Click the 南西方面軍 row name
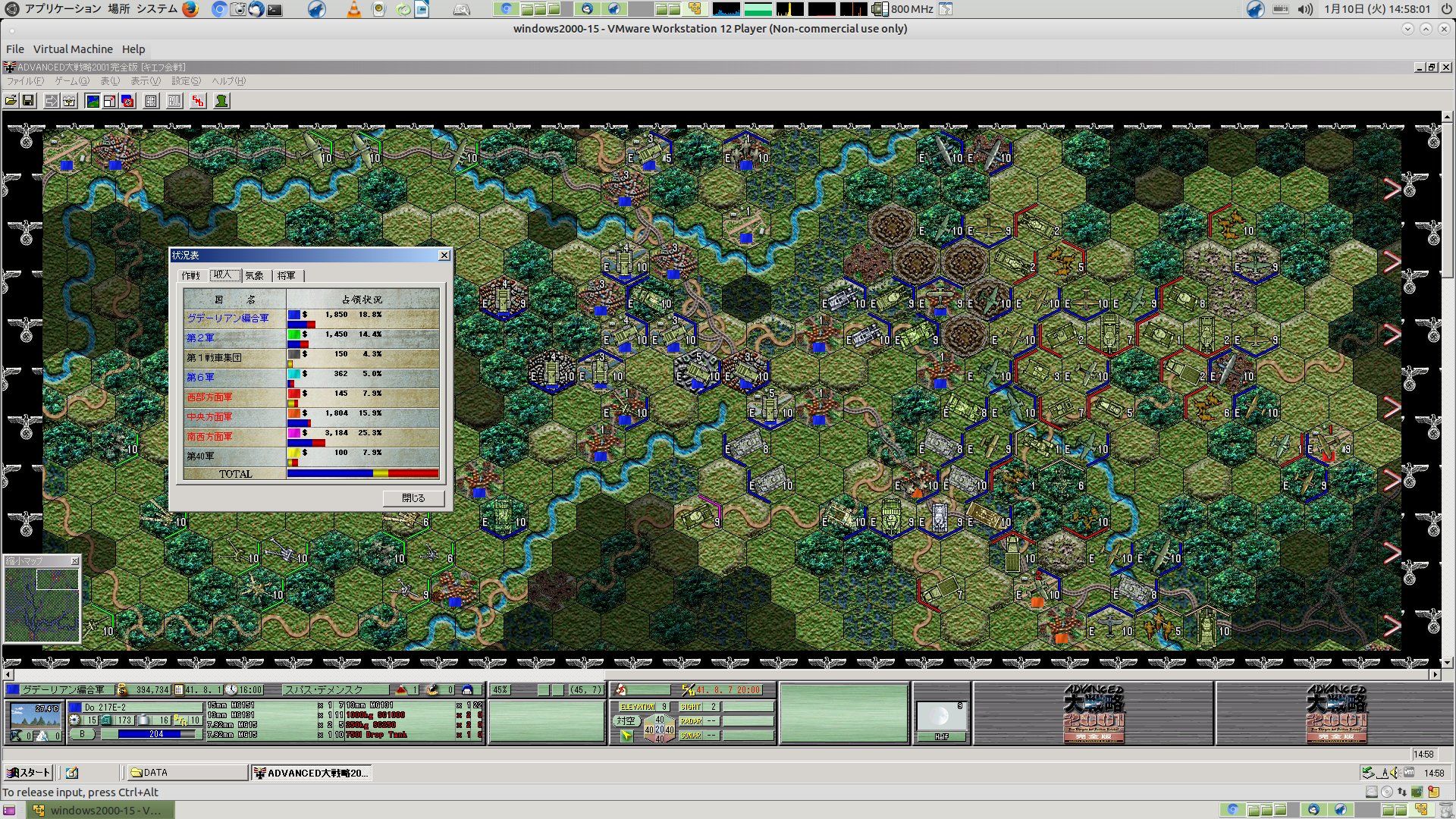This screenshot has height=819, width=1456. [x=209, y=437]
